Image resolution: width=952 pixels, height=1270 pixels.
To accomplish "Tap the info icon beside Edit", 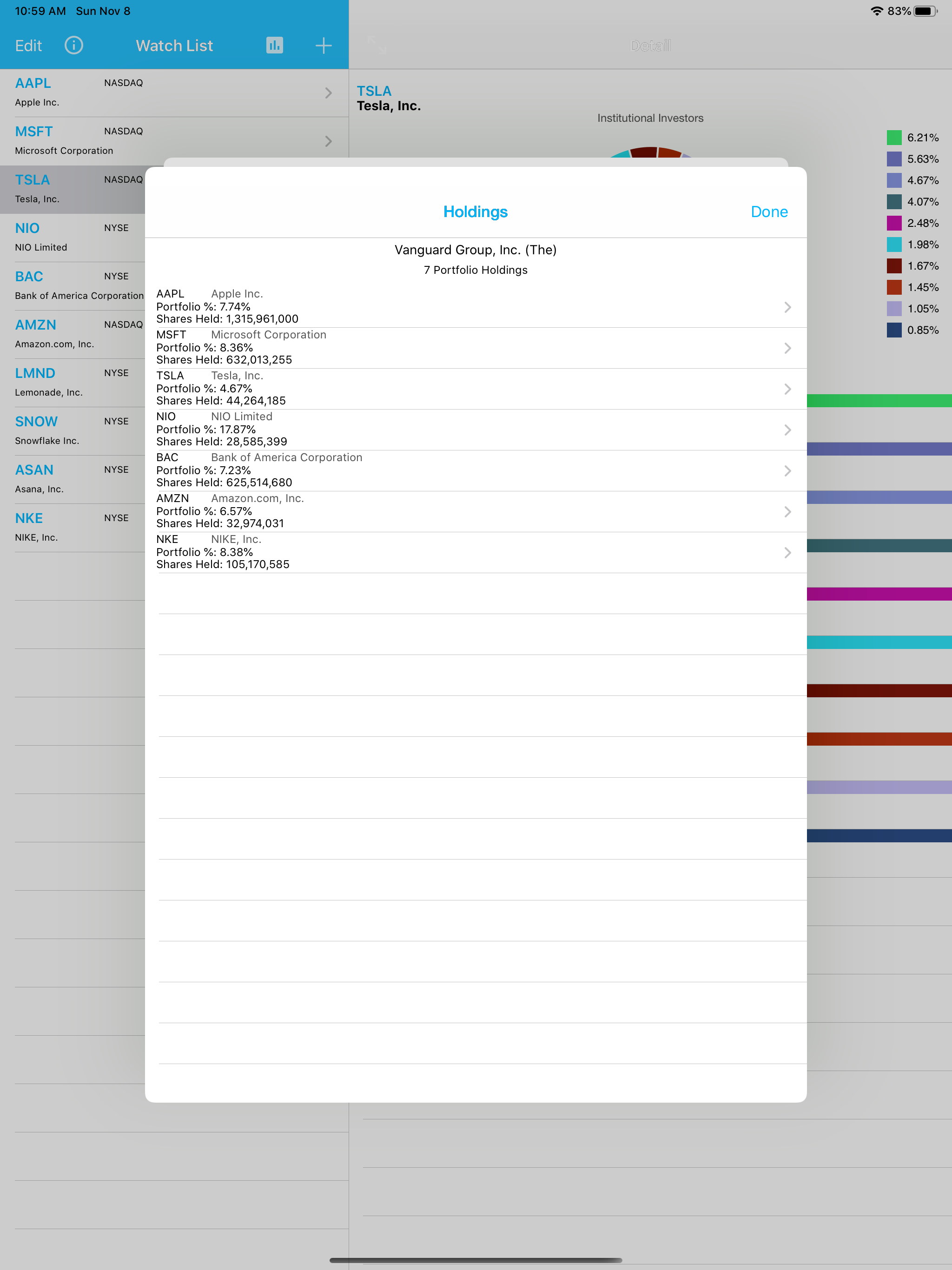I will click(73, 46).
